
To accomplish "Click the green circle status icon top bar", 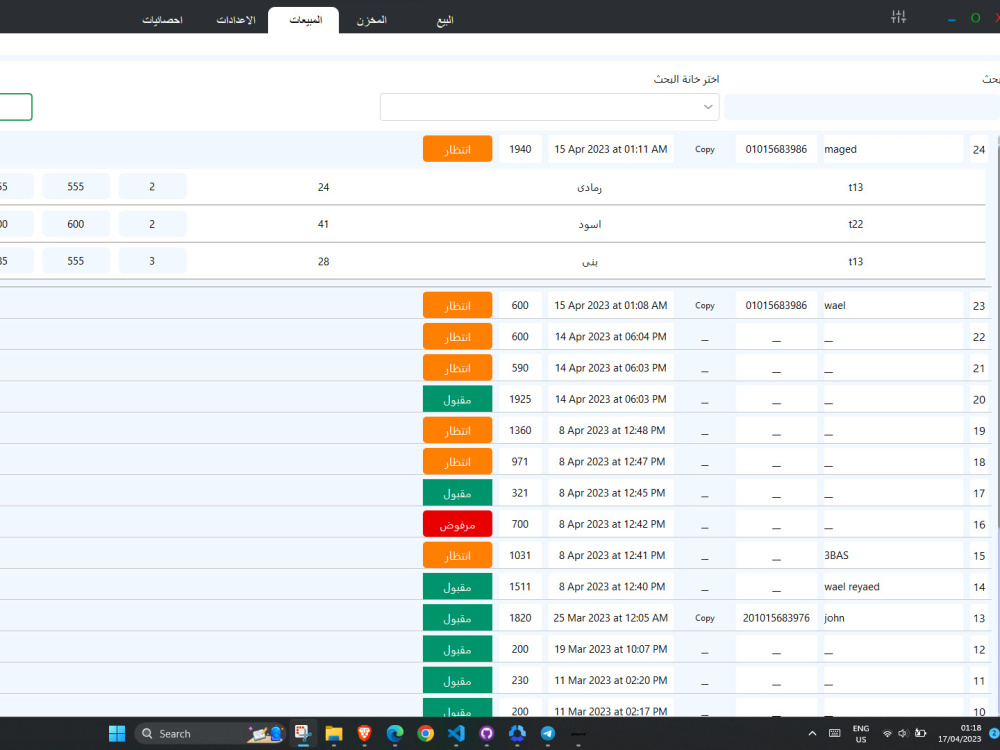I will pyautogui.click(x=975, y=17).
